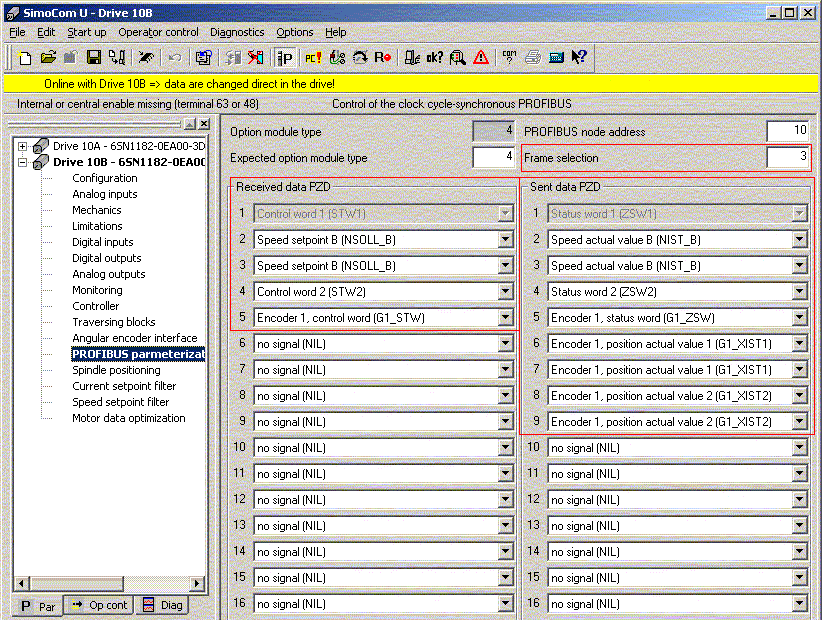Open the Start up menu
This screenshot has height=620, width=822.
[x=86, y=32]
